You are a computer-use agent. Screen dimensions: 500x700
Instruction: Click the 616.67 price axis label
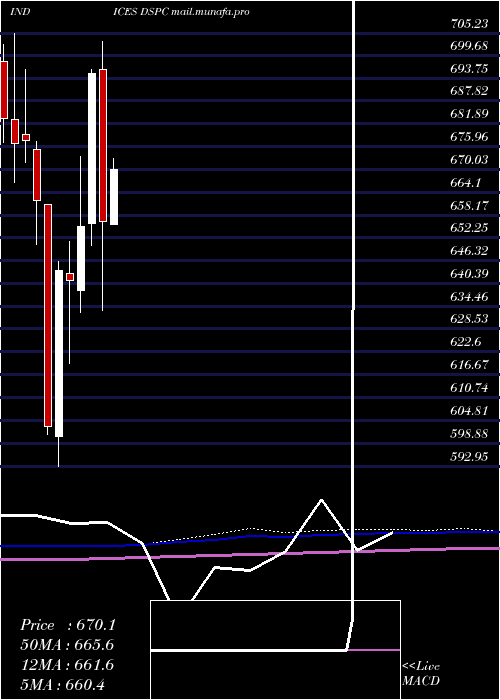click(469, 364)
